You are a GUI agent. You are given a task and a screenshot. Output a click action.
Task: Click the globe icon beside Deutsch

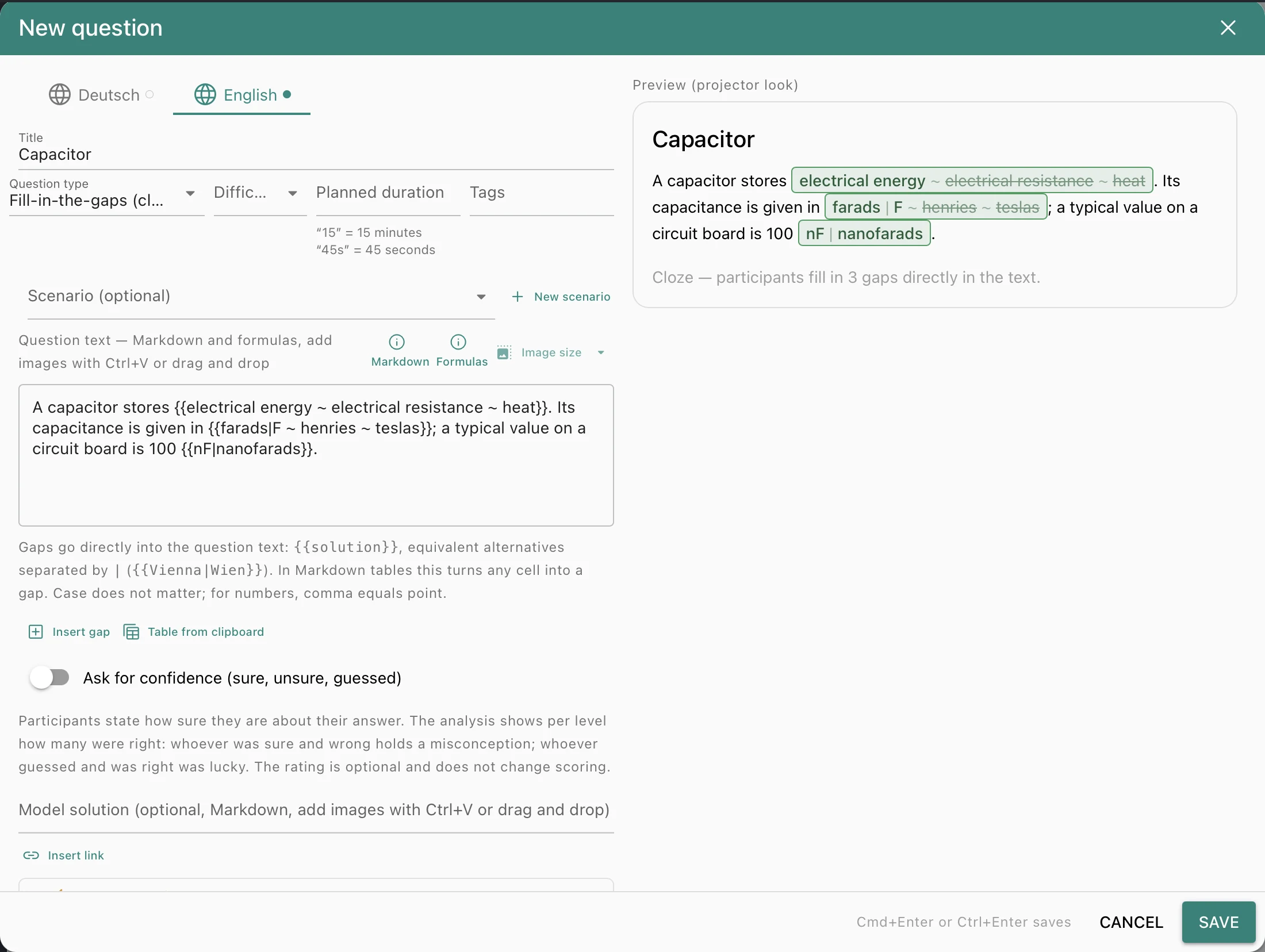tap(60, 94)
